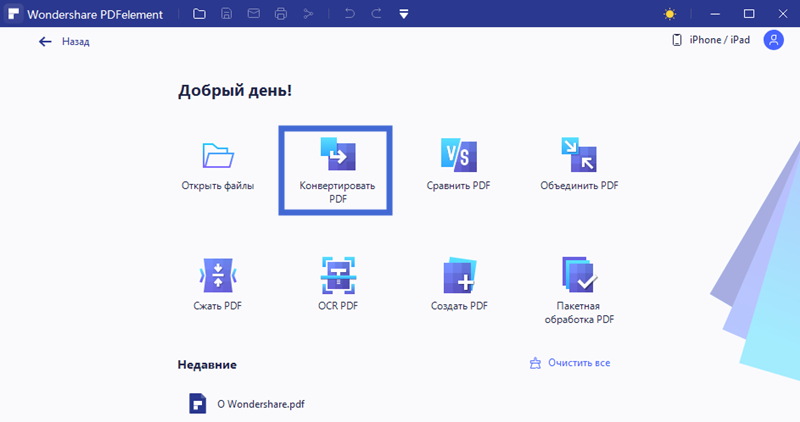Toggle the light theme sun icon

tap(670, 14)
